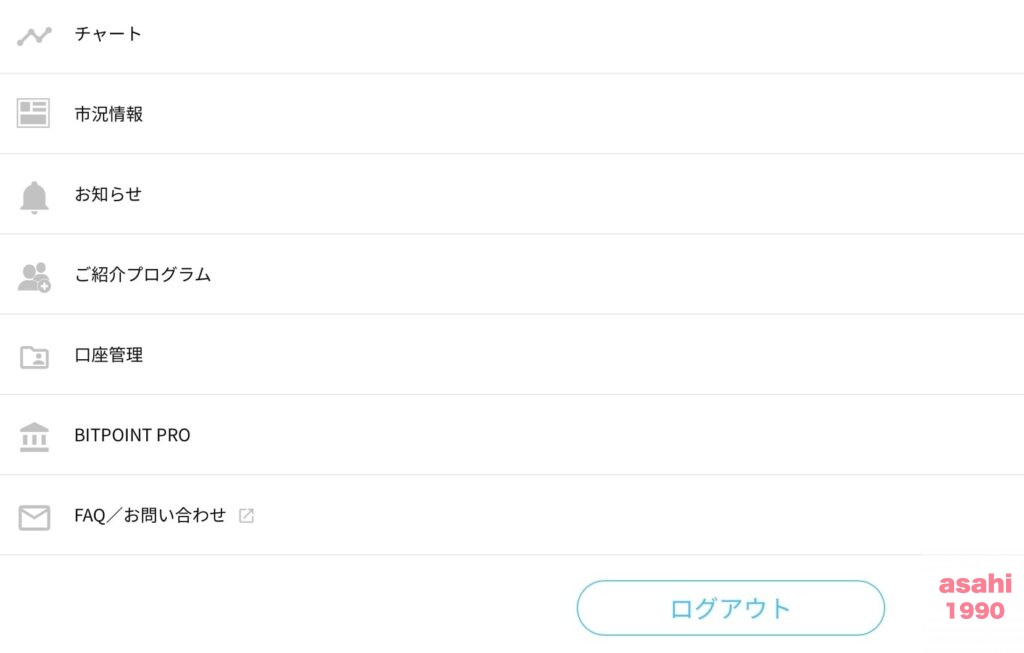1024x653 pixels.
Task: Click the FAQ envelope icon
Action: (x=34, y=518)
